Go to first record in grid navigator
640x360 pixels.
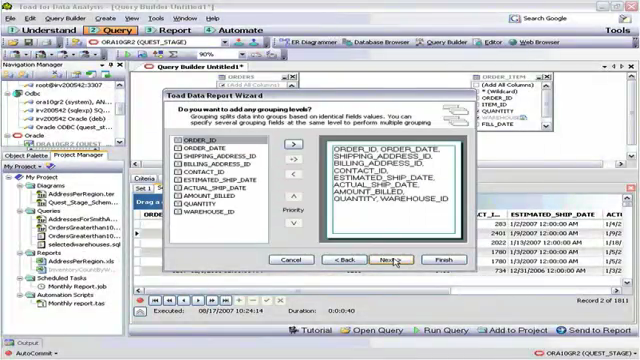[155, 300]
